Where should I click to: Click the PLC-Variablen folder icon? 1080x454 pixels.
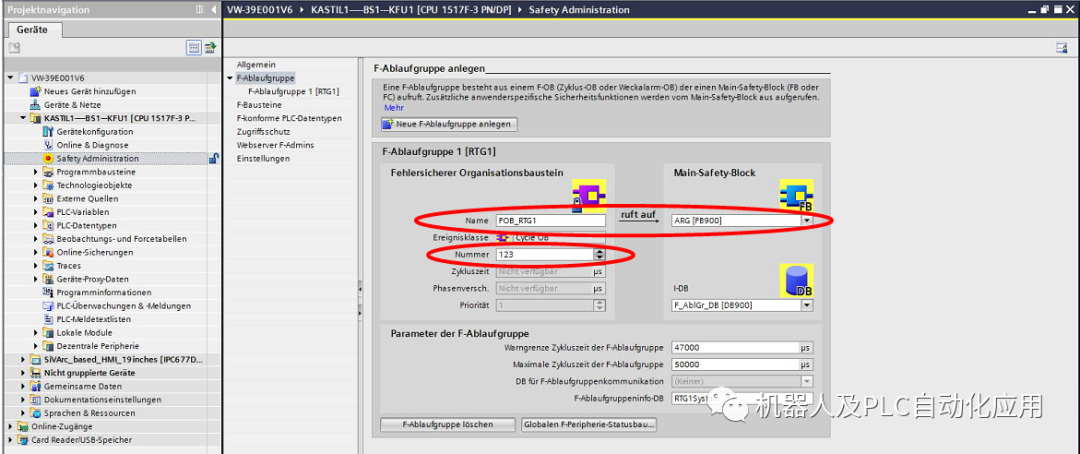[48, 212]
